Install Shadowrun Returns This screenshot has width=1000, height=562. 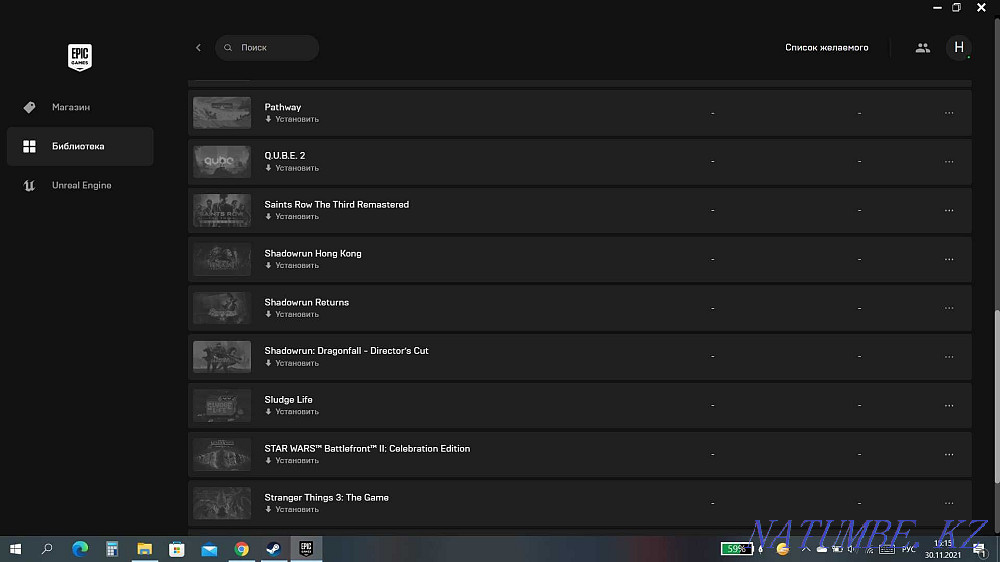pyautogui.click(x=292, y=314)
